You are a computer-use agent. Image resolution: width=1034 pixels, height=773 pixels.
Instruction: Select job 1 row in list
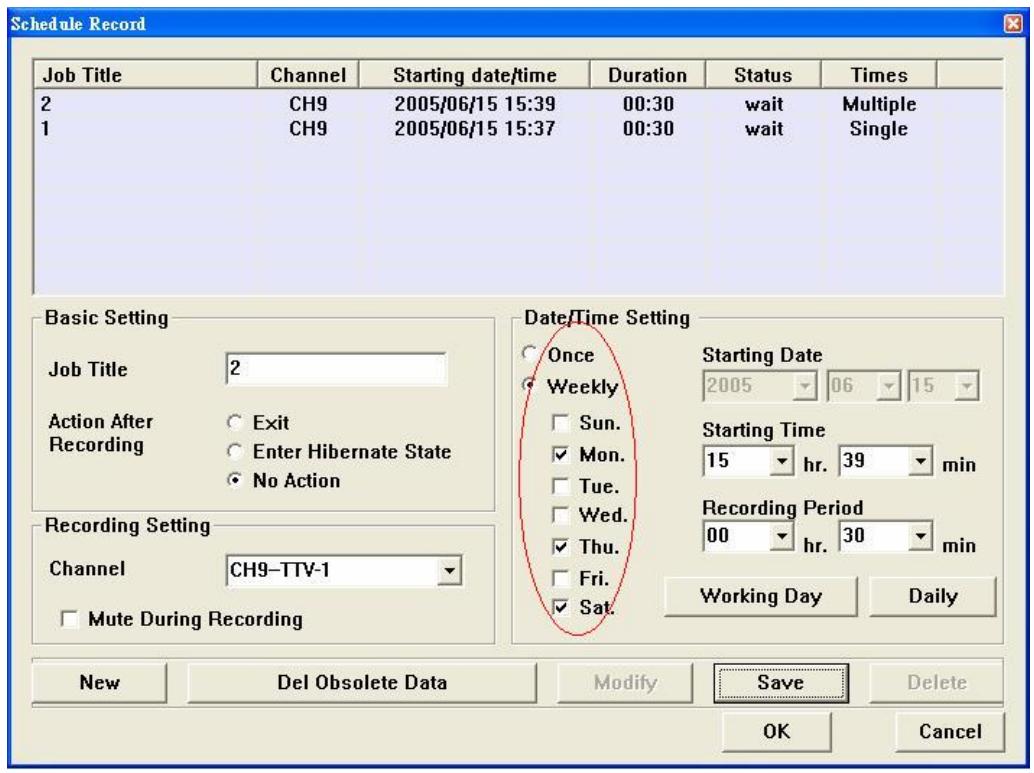pyautogui.click(x=518, y=129)
